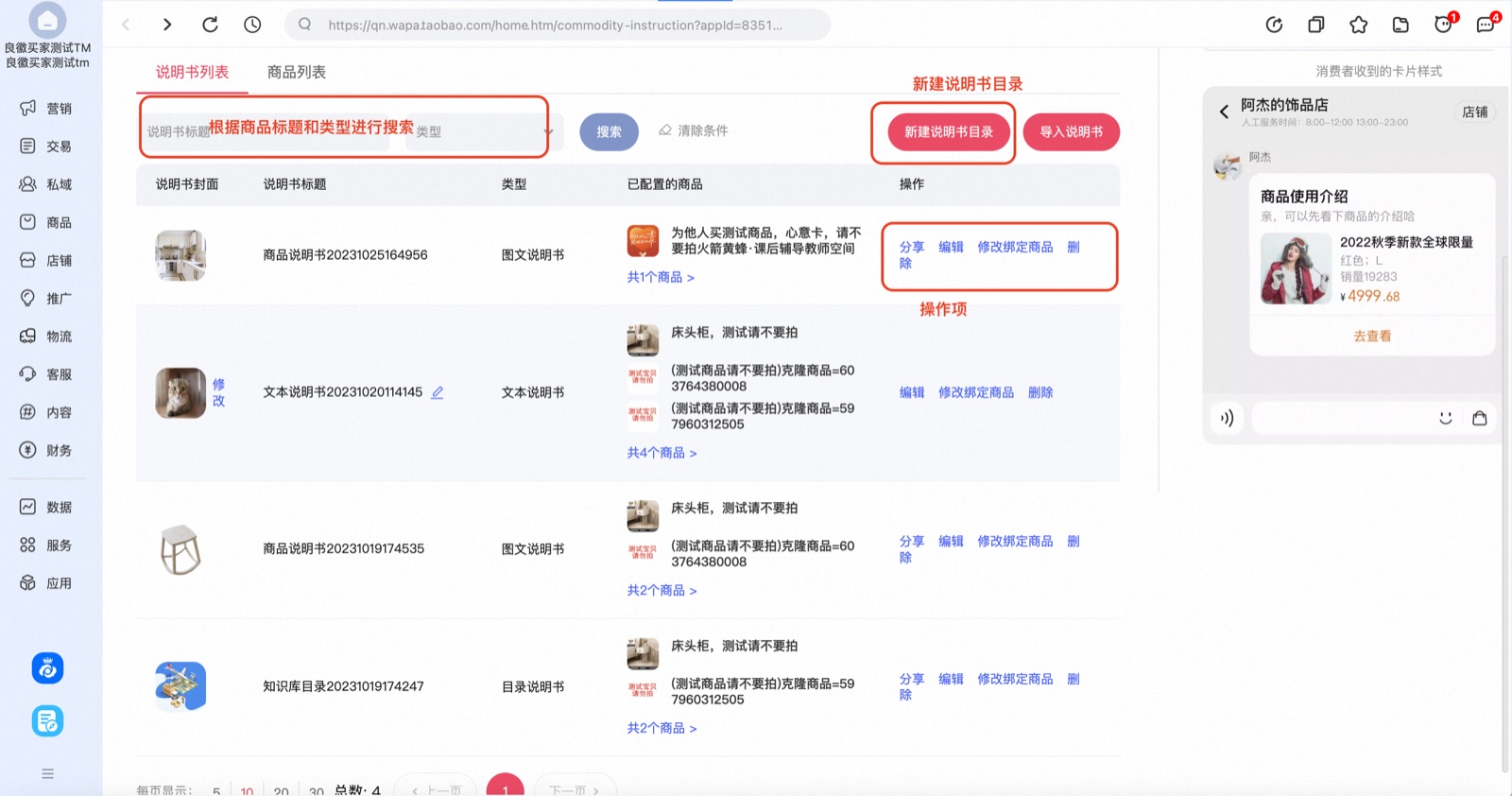Open the 商品 sidebar menu
This screenshot has width=1512, height=796.
pos(47,222)
